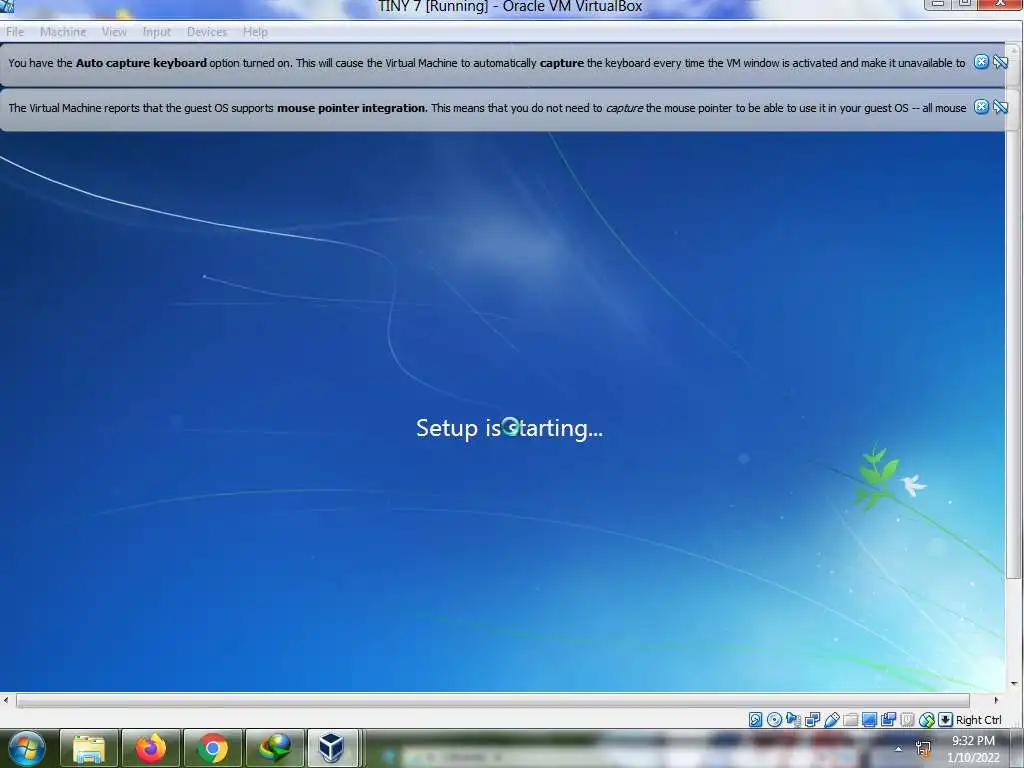Open the Help menu

click(255, 31)
